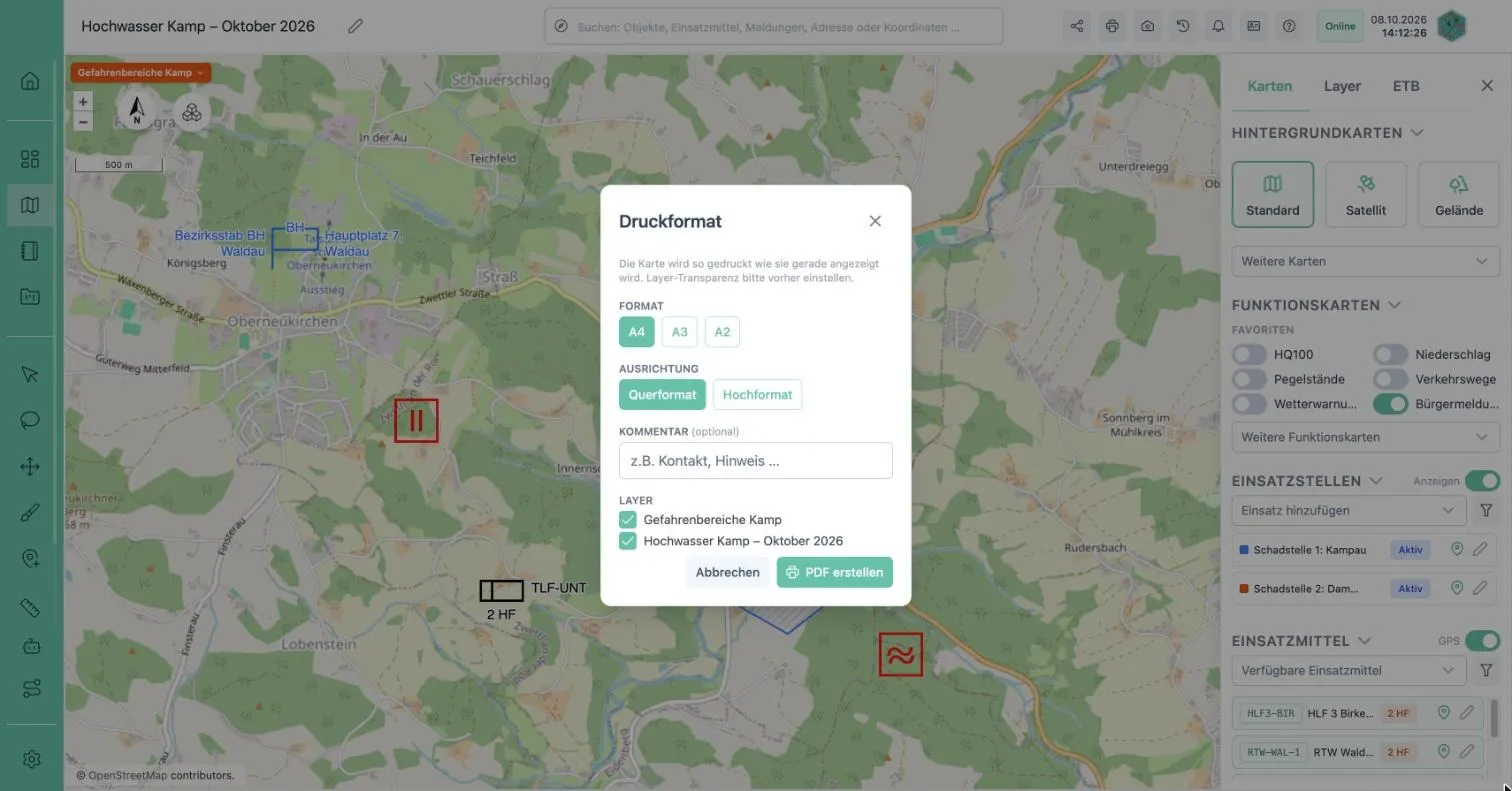This screenshot has height=791, width=1512.
Task: Edit mission title with pencil icon
Action: [355, 26]
